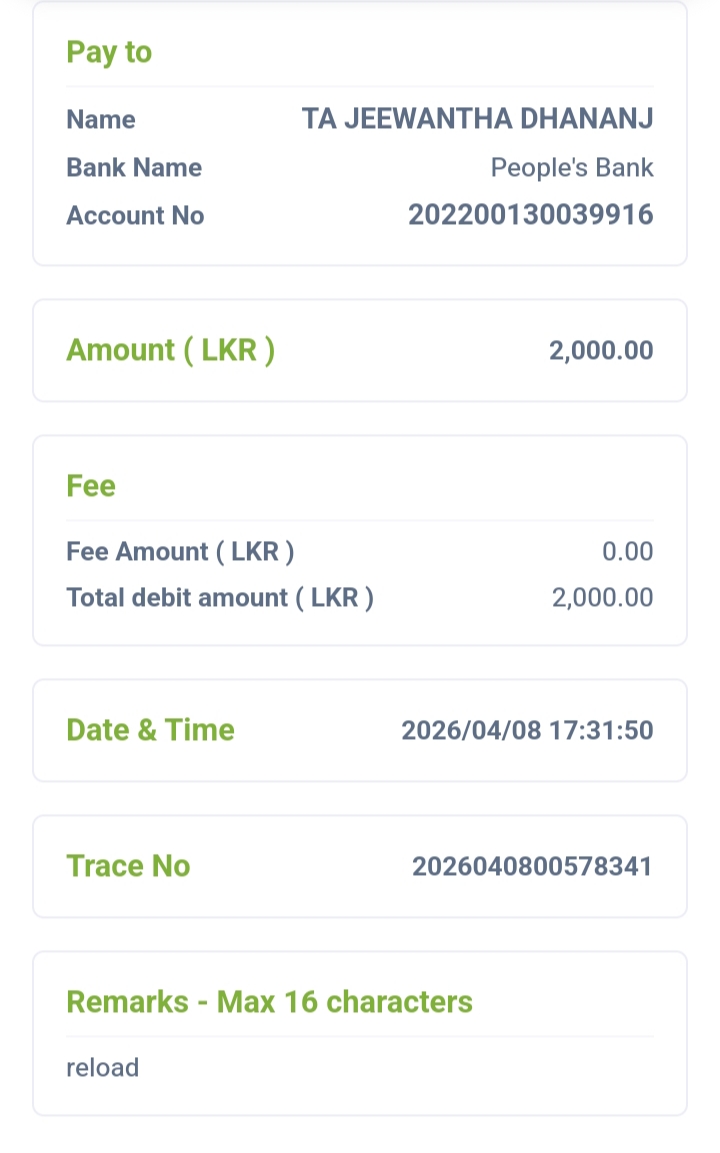This screenshot has height=1153, width=720.
Task: Click the "Date & Time" heading
Action: (150, 730)
